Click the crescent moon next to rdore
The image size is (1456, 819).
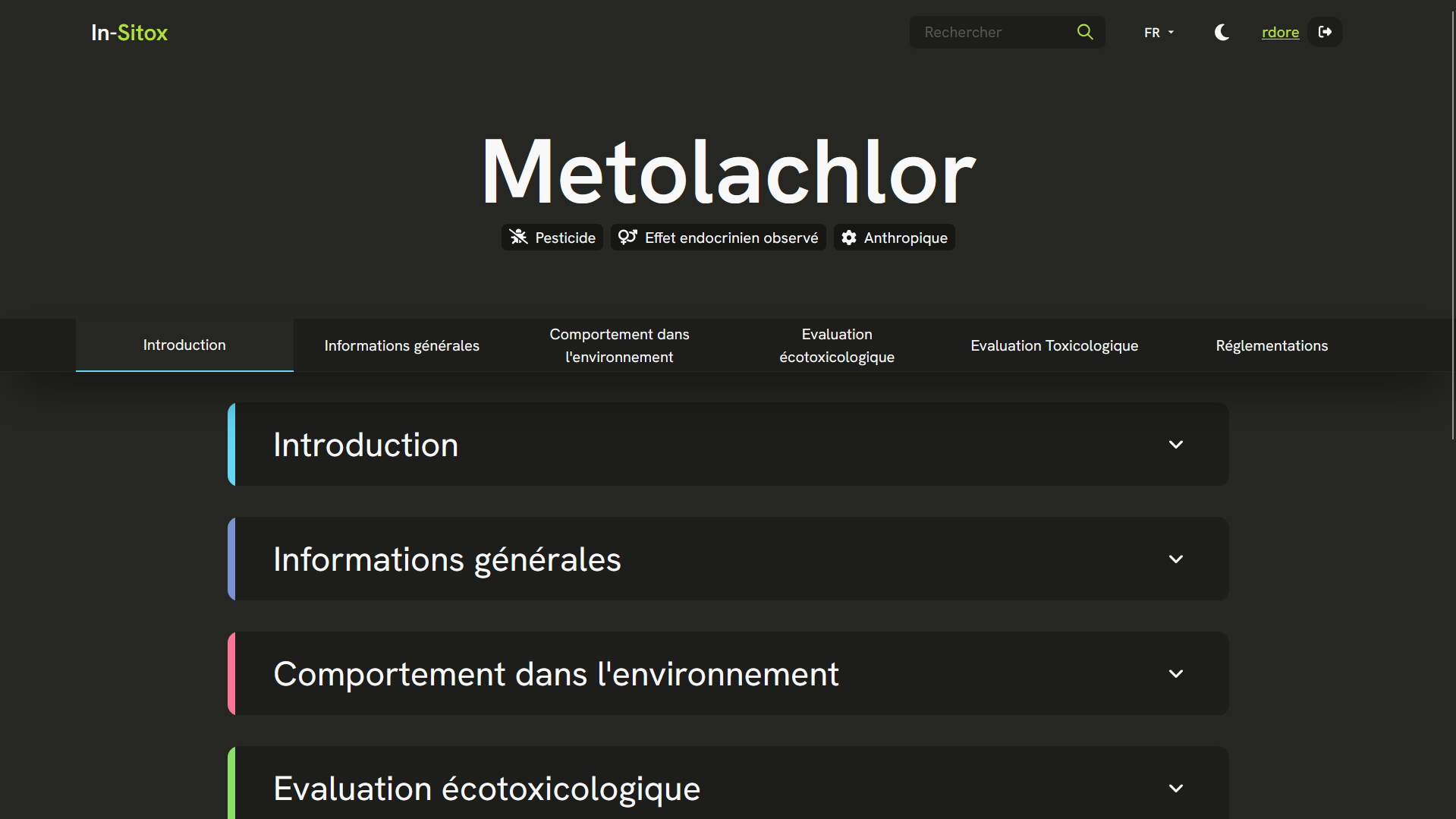click(x=1222, y=32)
